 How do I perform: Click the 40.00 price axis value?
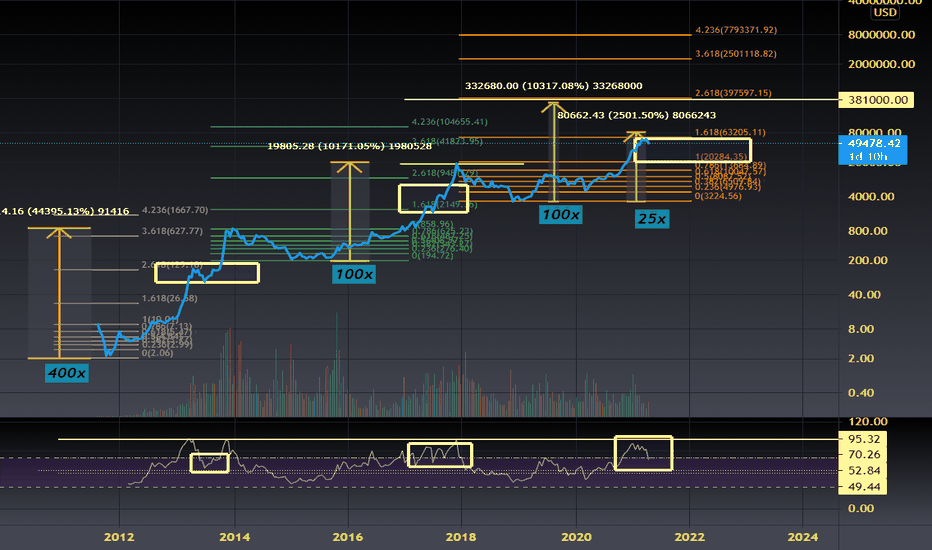(864, 294)
